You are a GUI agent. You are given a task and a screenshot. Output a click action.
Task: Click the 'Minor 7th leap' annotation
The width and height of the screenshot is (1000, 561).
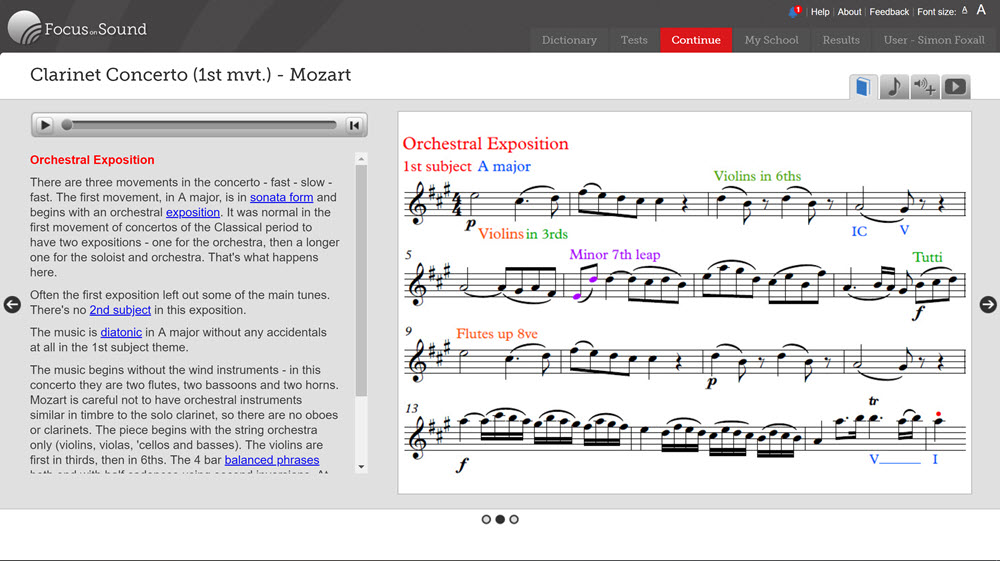(615, 254)
